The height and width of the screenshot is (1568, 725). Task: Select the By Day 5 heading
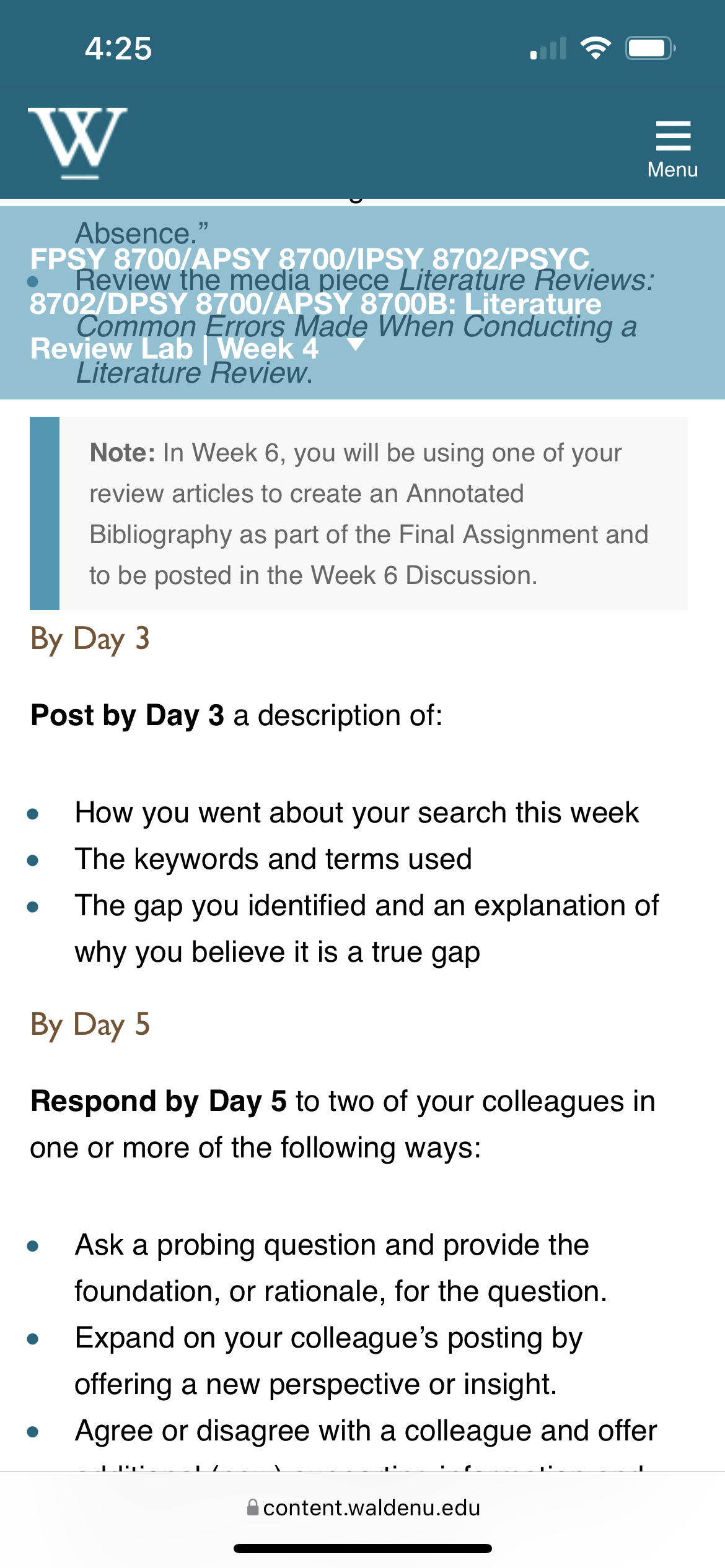90,1025
